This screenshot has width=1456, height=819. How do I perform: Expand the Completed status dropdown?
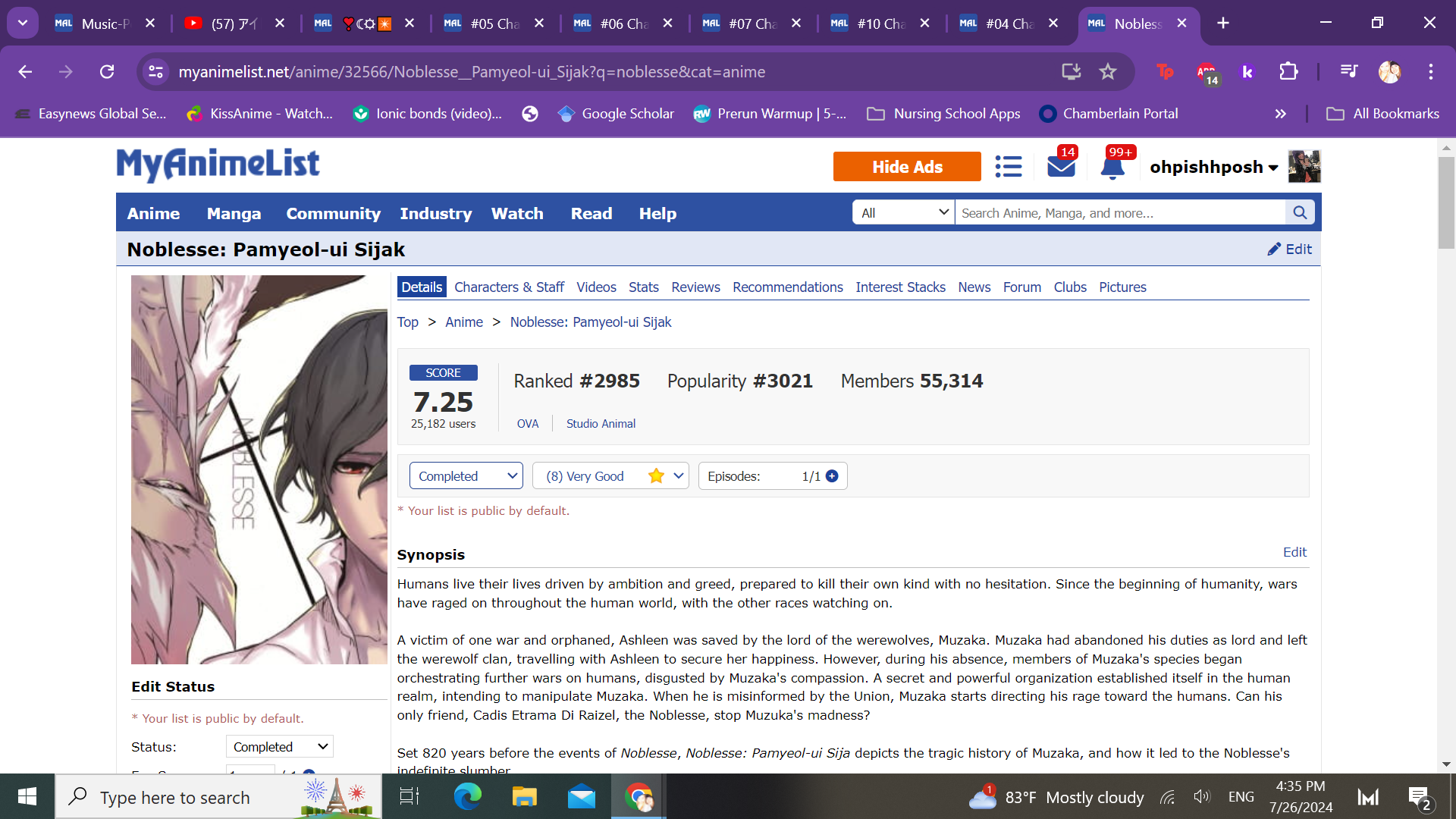(x=466, y=476)
